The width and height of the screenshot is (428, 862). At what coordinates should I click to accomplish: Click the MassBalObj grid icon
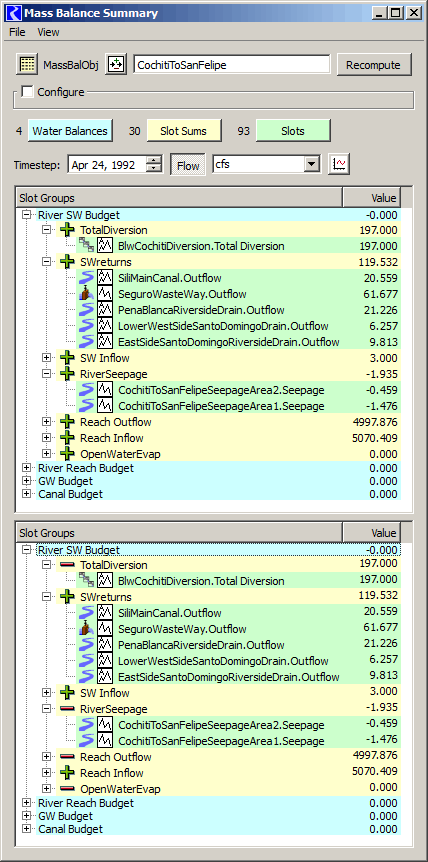point(26,65)
